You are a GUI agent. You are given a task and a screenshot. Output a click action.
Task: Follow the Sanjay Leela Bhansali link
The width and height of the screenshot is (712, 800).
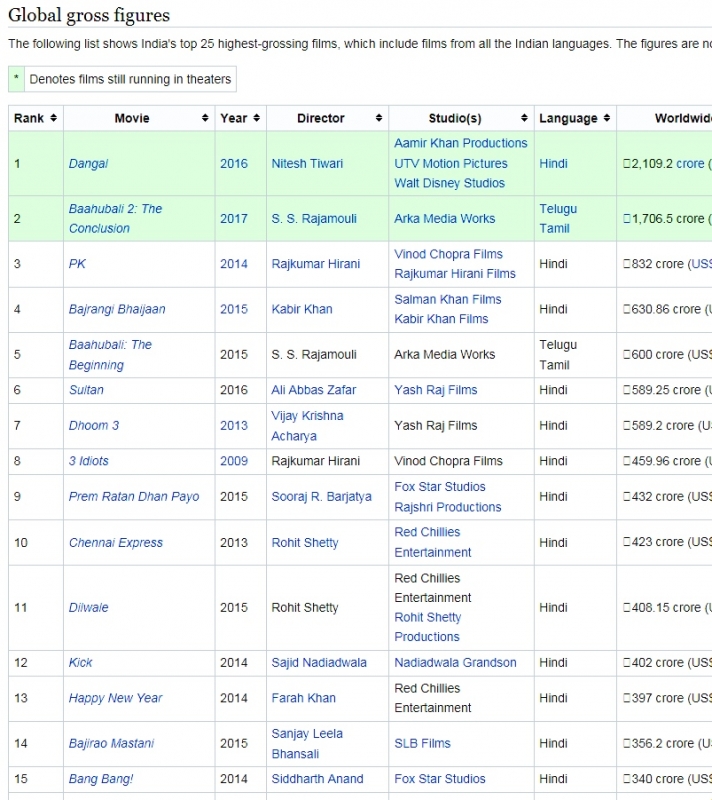coord(307,743)
